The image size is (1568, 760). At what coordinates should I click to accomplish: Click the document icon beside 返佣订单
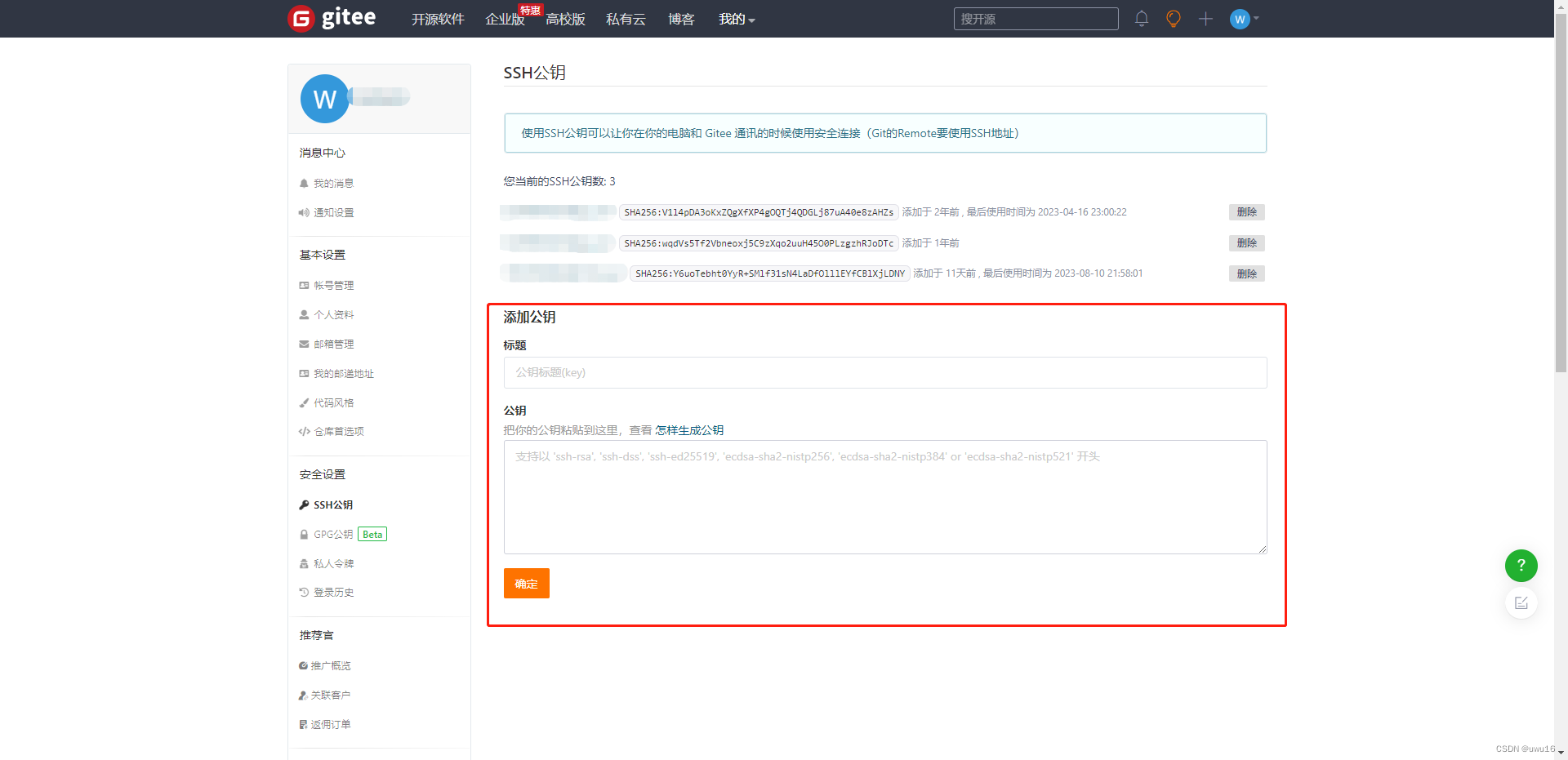coord(303,725)
